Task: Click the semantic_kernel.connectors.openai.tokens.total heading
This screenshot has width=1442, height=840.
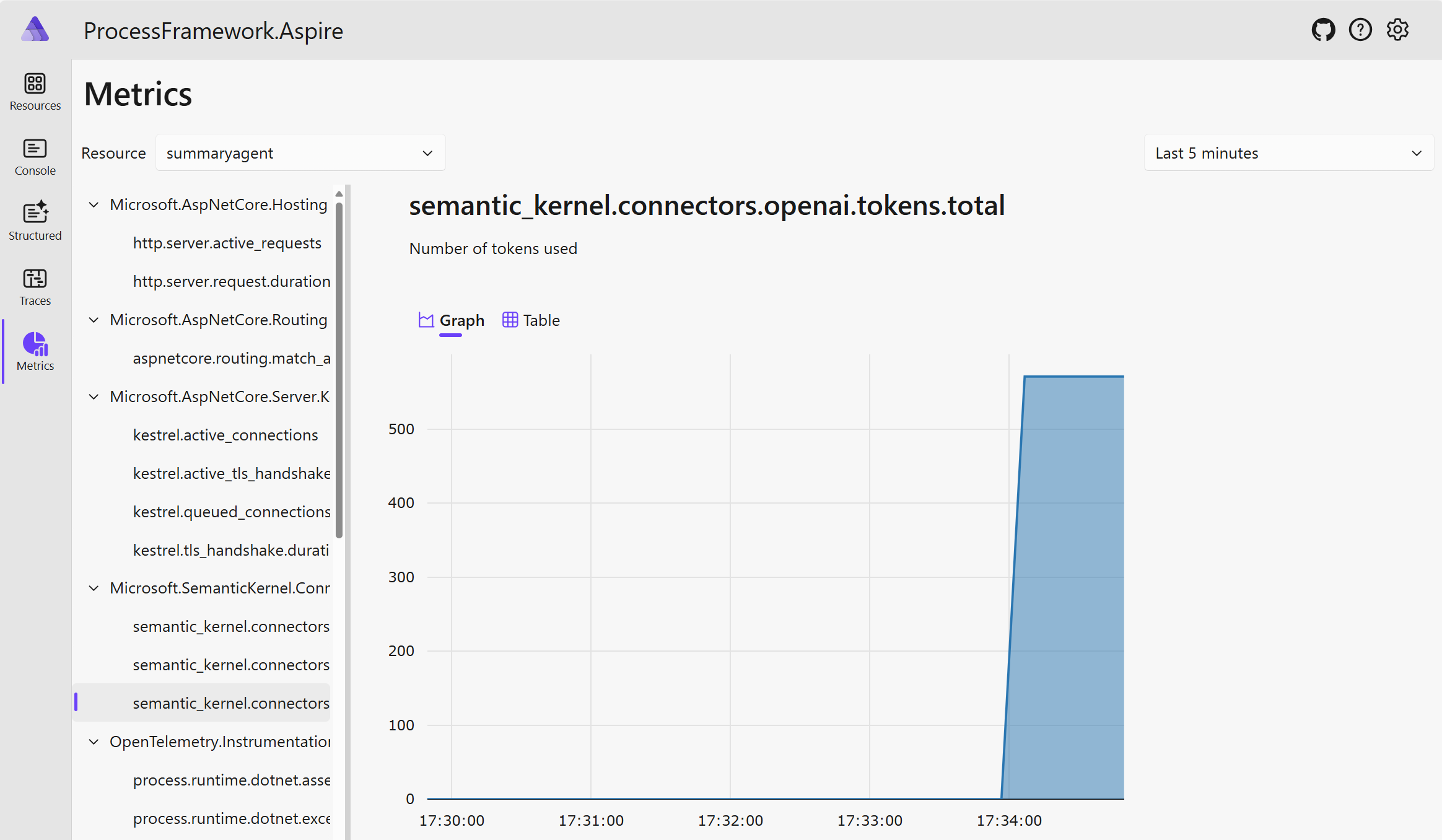Action: tap(707, 206)
